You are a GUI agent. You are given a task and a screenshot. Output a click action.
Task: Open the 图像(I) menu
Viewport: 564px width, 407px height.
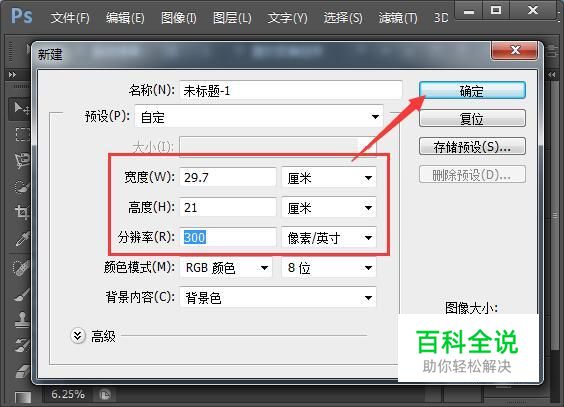pos(178,18)
